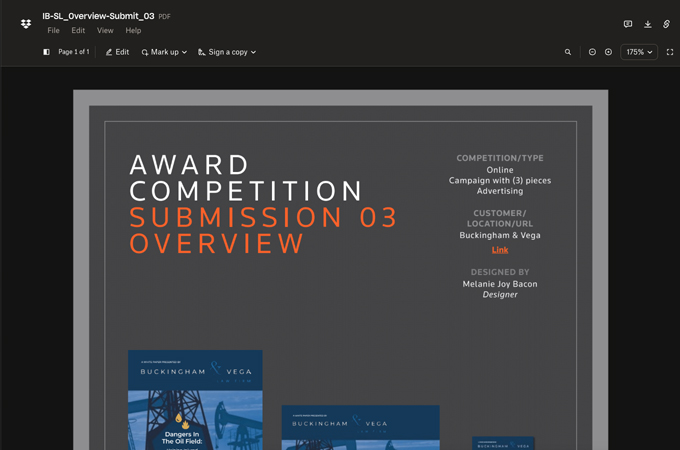Click the zoom out icon
The height and width of the screenshot is (450, 680).
pyautogui.click(x=592, y=52)
